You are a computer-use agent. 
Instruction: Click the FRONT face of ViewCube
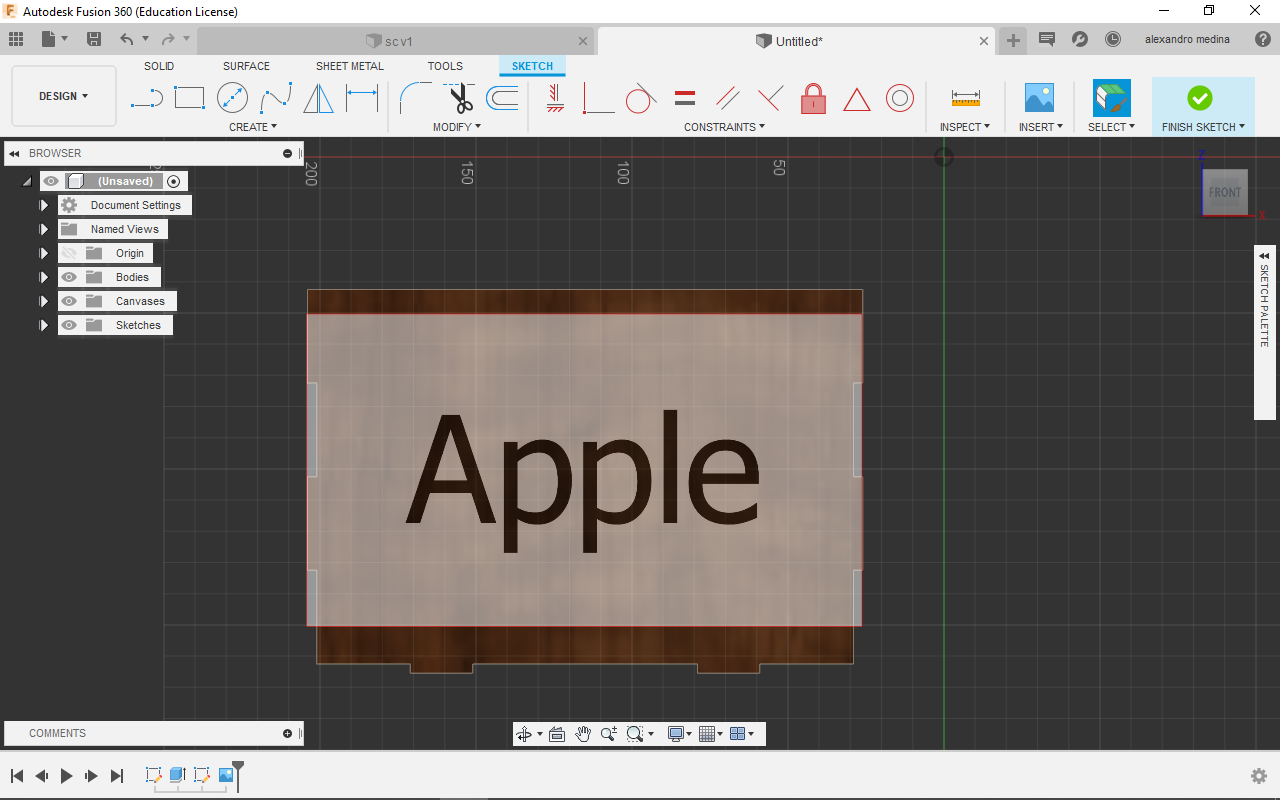coord(1225,192)
